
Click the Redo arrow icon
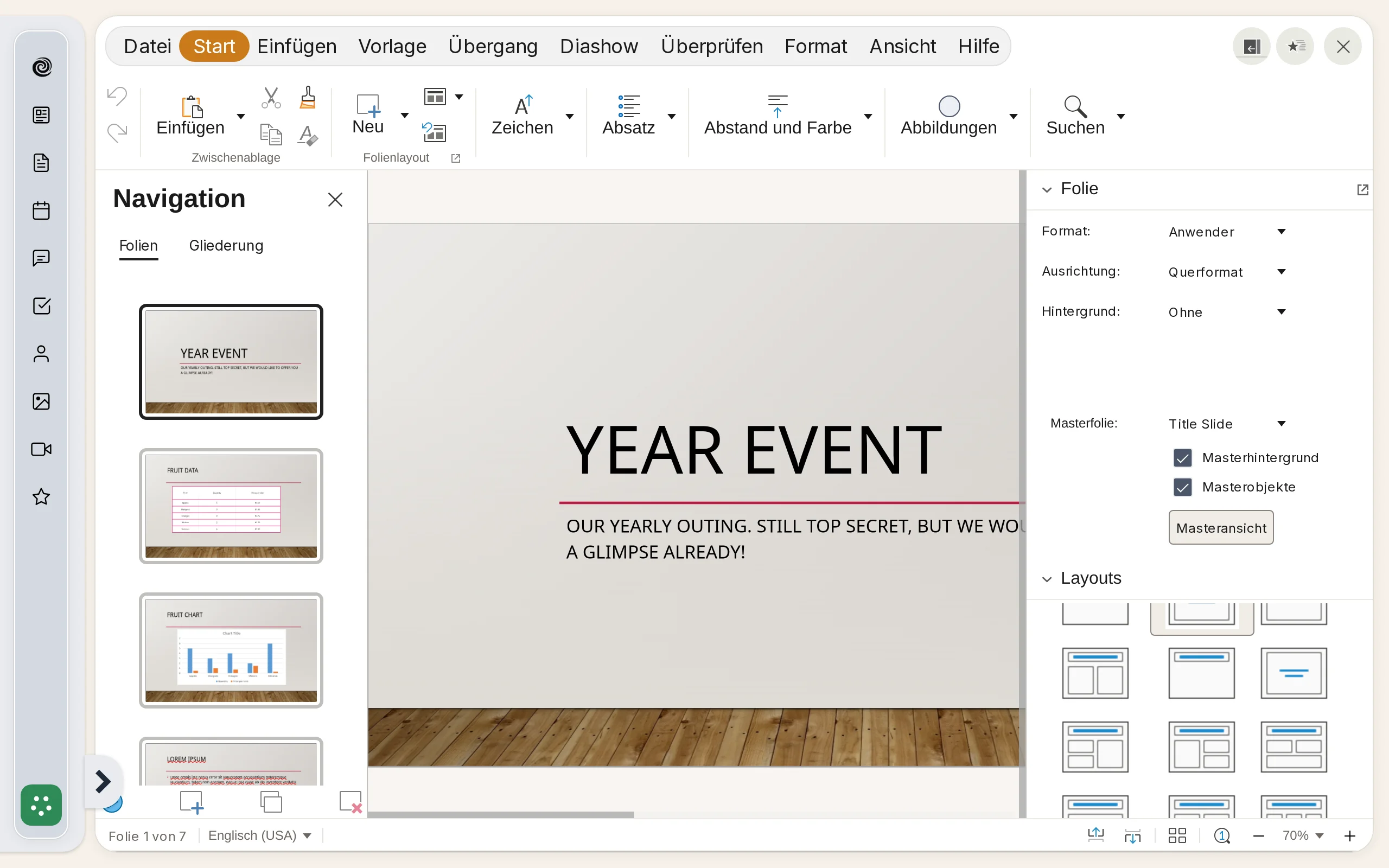click(x=117, y=132)
